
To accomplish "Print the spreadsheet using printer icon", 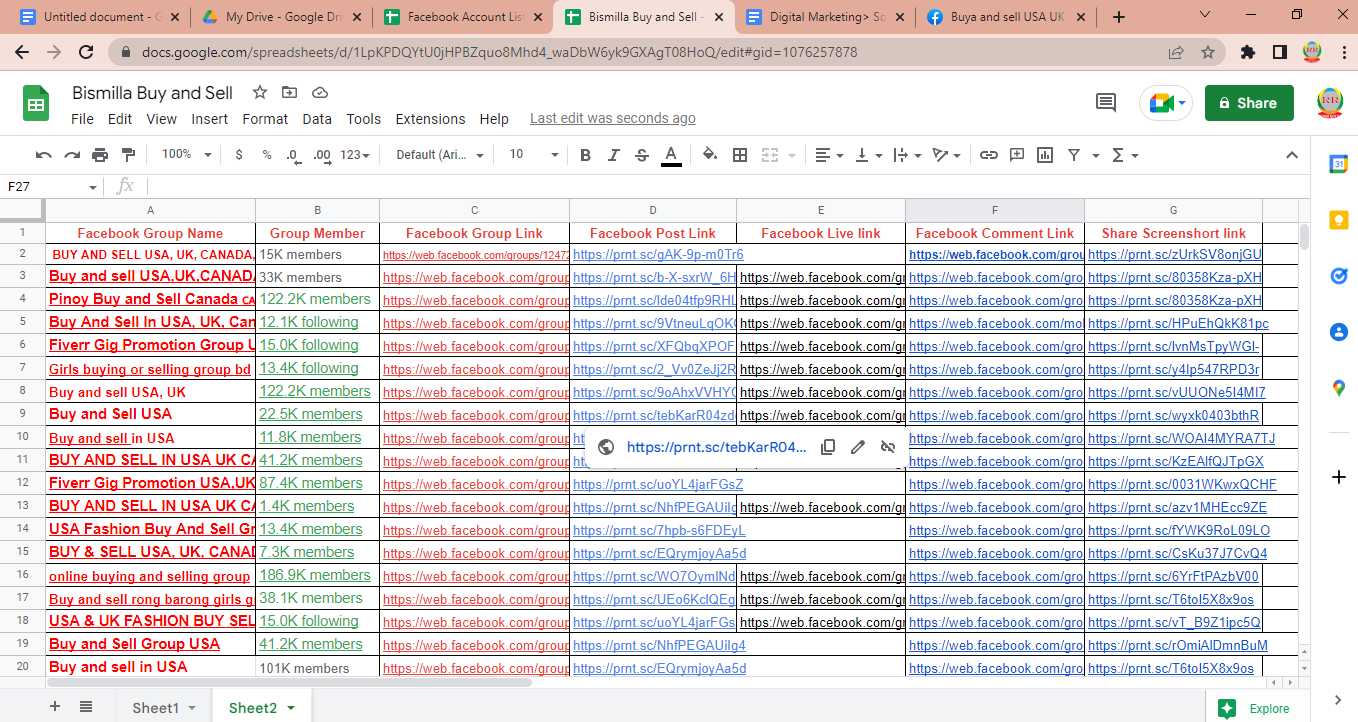I will tap(100, 155).
